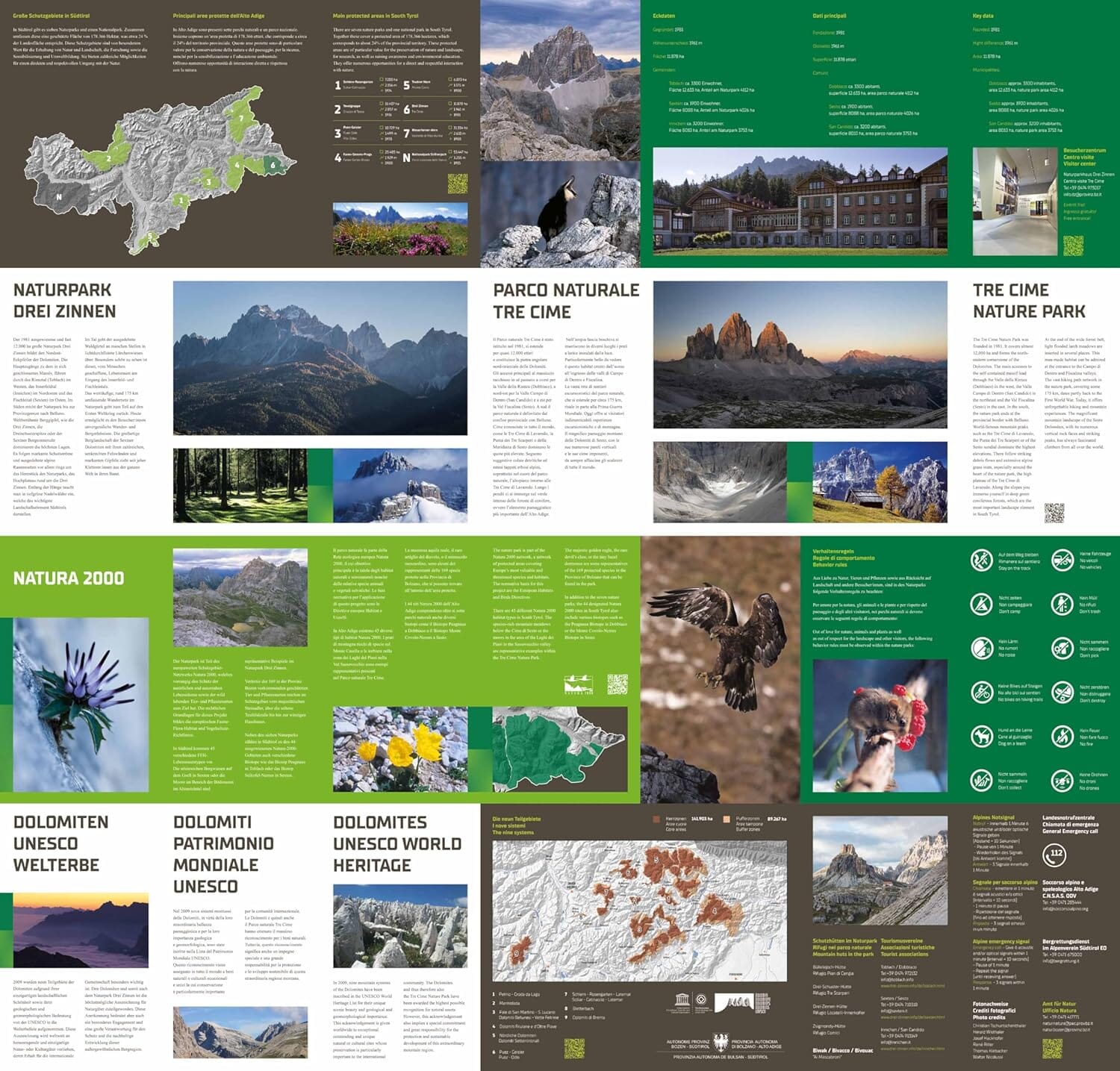Screen dimensions: 1120x1071
Task: Select the dog-on-a-leash rule icon
Action: pos(982,737)
